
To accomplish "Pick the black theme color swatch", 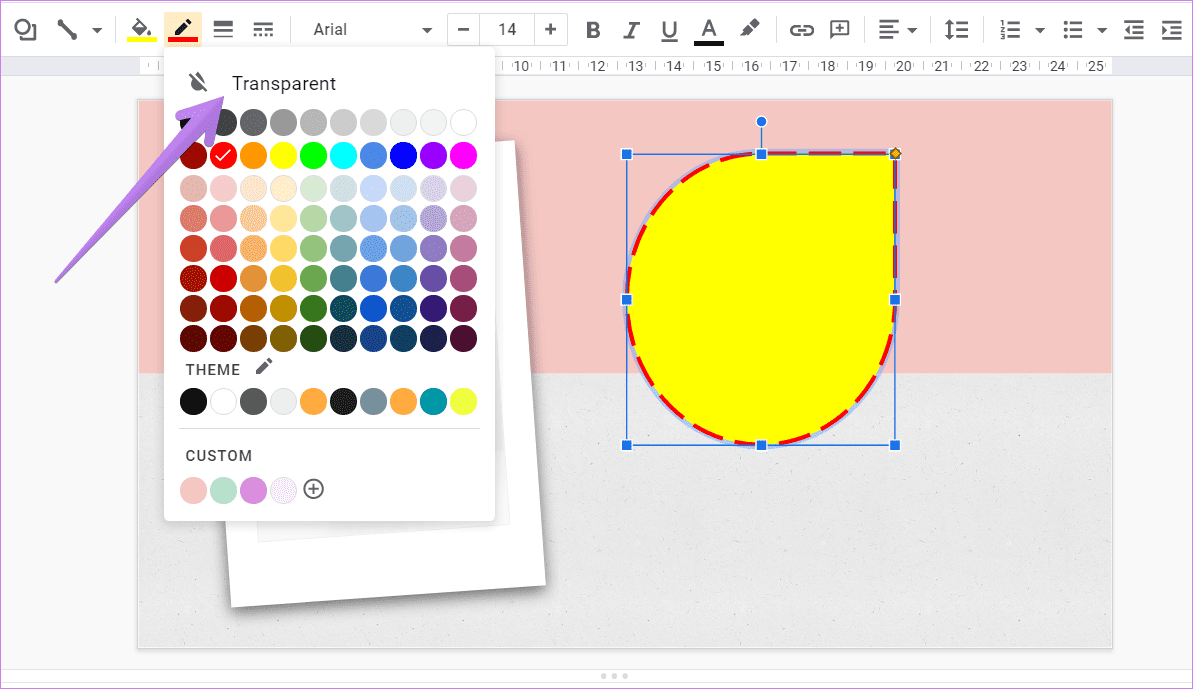I will click(193, 402).
